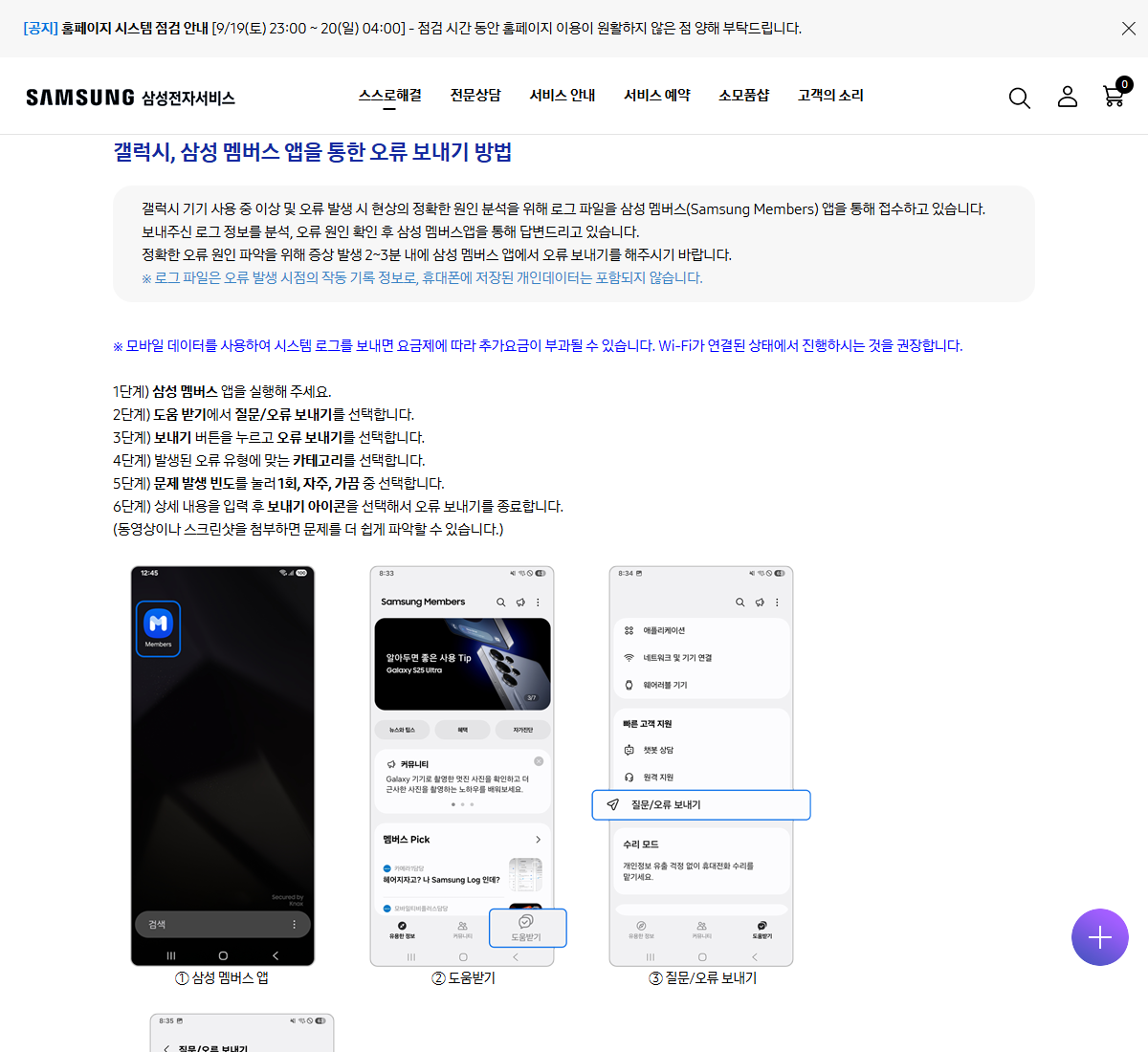Go to Samsung Electronics Service home logo
Image resolution: width=1148 pixels, height=1052 pixels.
(x=130, y=98)
